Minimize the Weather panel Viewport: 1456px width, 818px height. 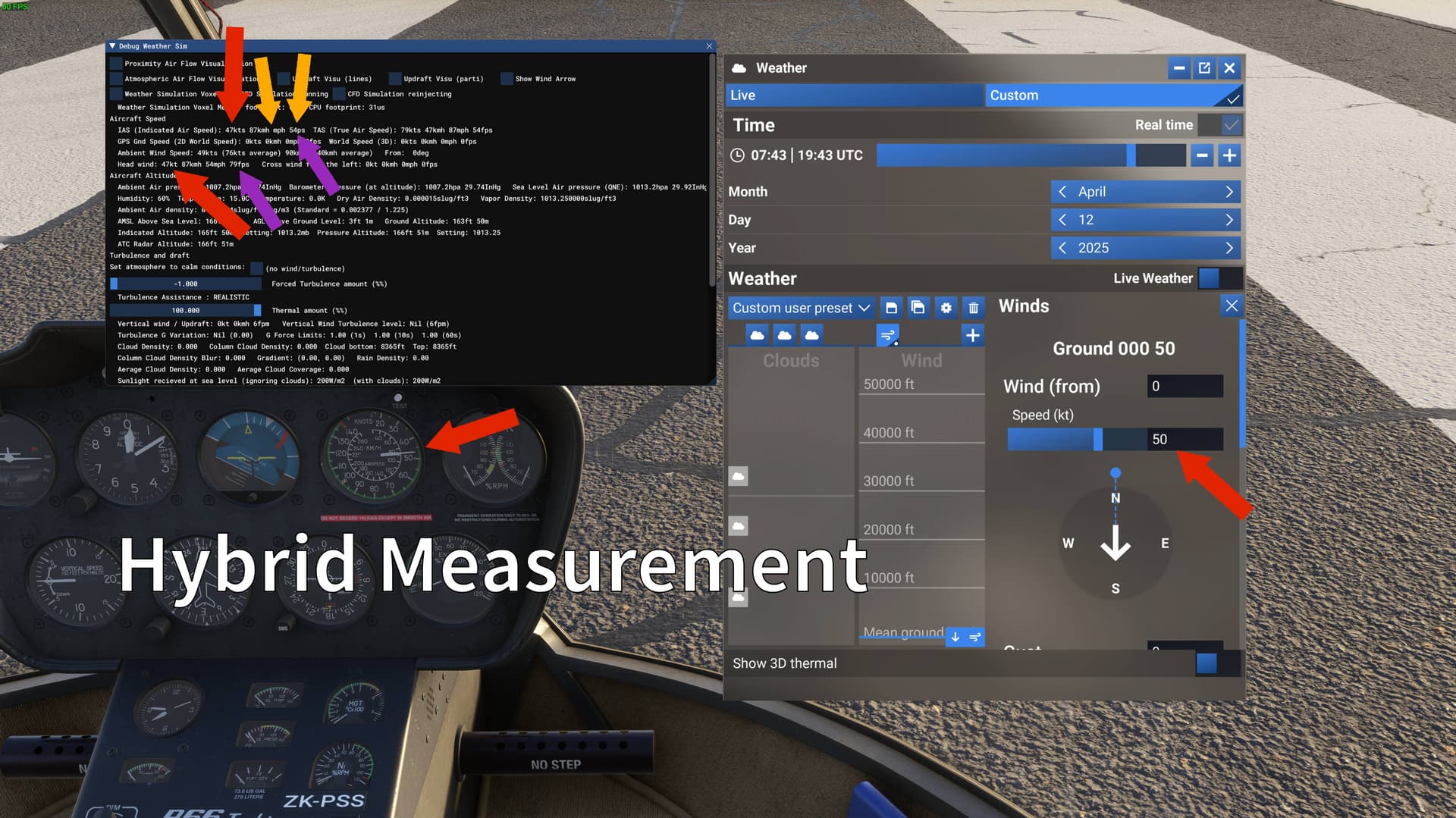[x=1179, y=68]
